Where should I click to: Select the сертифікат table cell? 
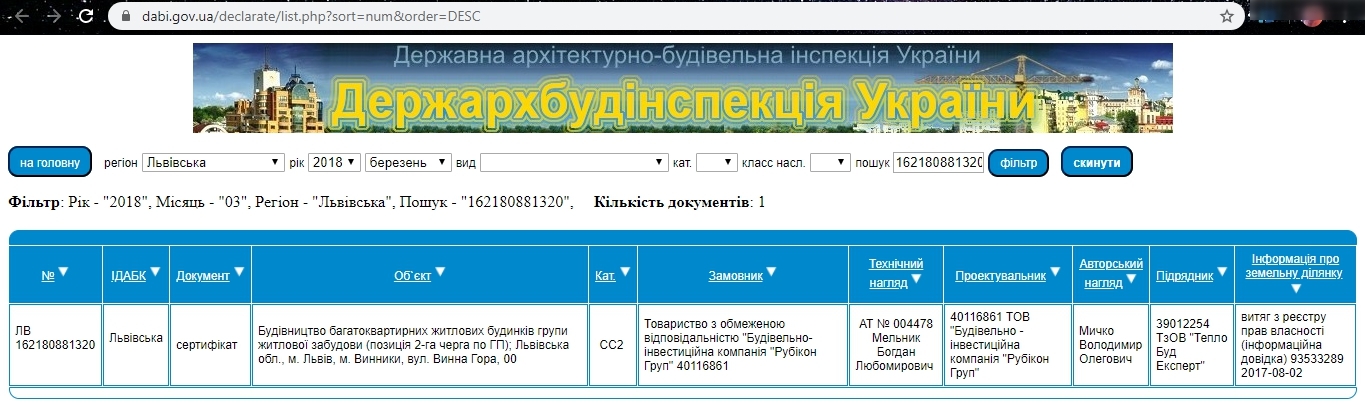[x=209, y=345]
